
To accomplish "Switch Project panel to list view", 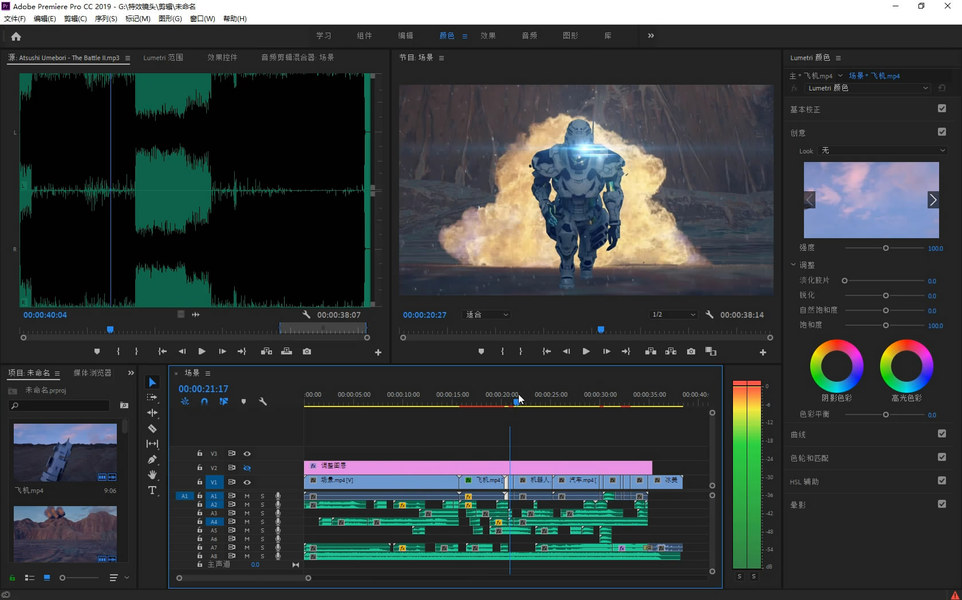I will [29, 578].
